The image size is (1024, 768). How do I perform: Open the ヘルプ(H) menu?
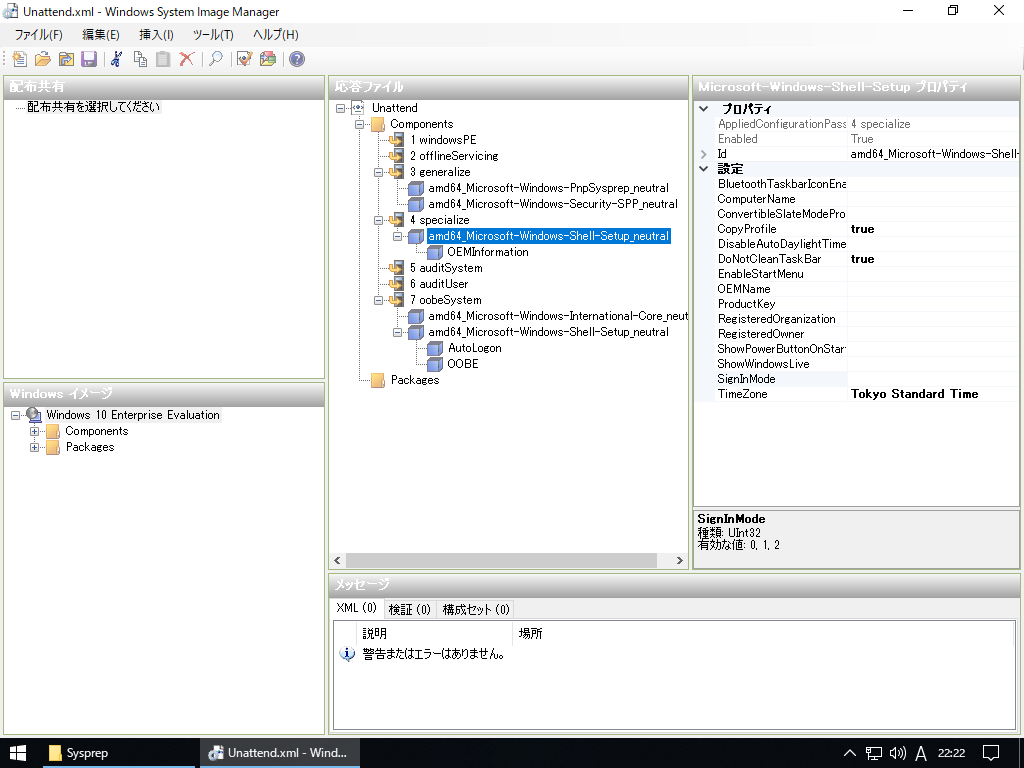(276, 35)
